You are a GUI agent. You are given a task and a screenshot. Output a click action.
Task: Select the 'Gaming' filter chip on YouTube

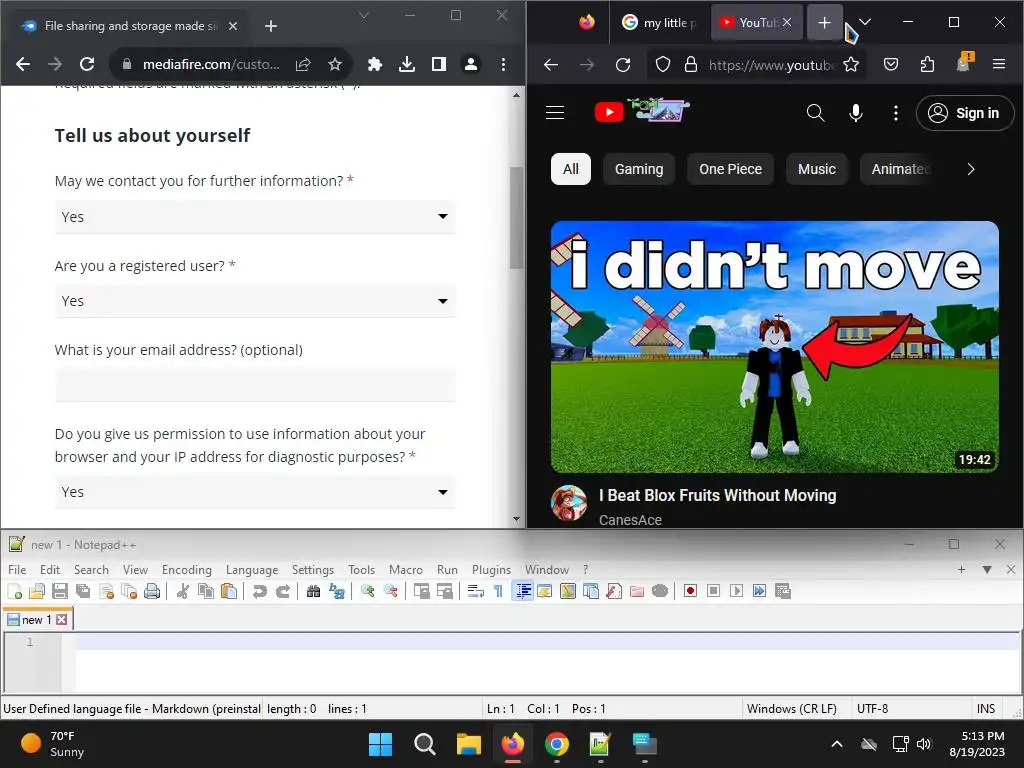pos(639,169)
